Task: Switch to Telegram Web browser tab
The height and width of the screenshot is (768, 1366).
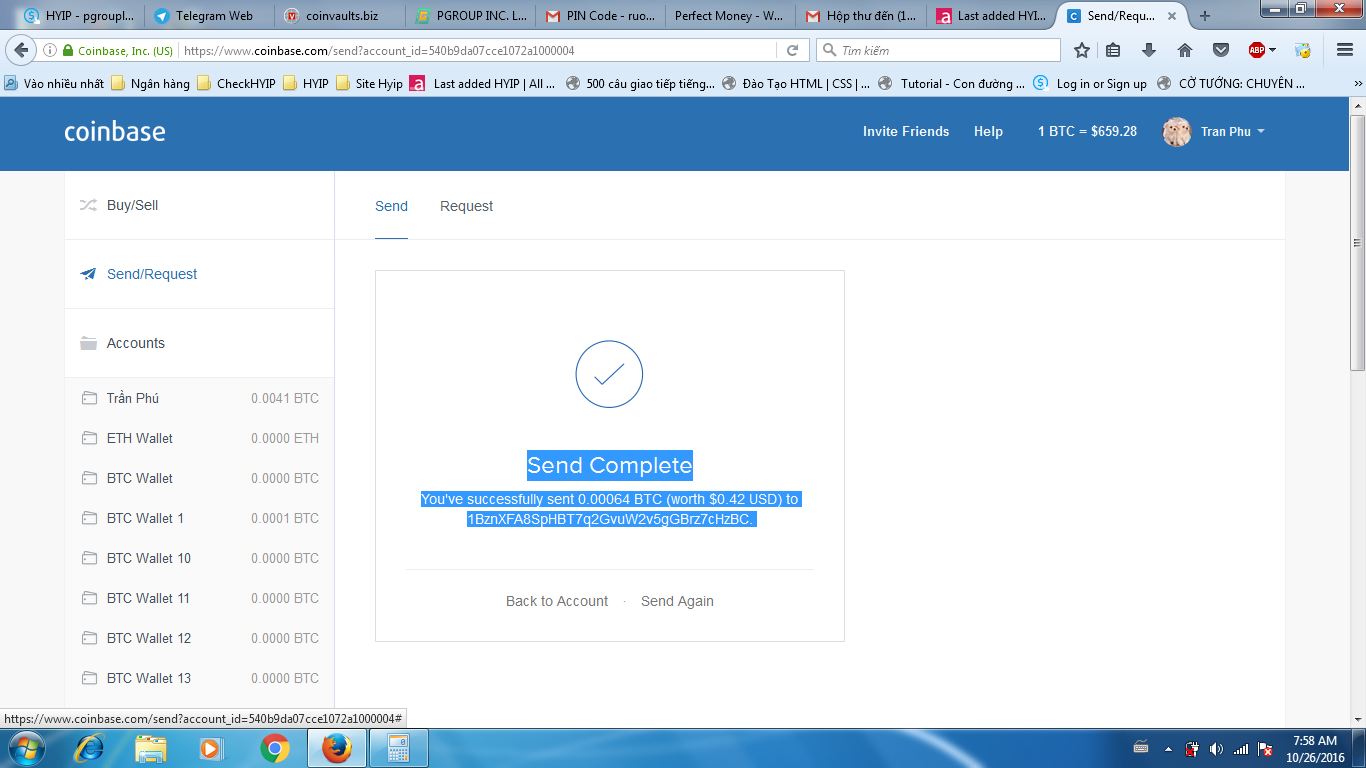Action: (x=207, y=16)
